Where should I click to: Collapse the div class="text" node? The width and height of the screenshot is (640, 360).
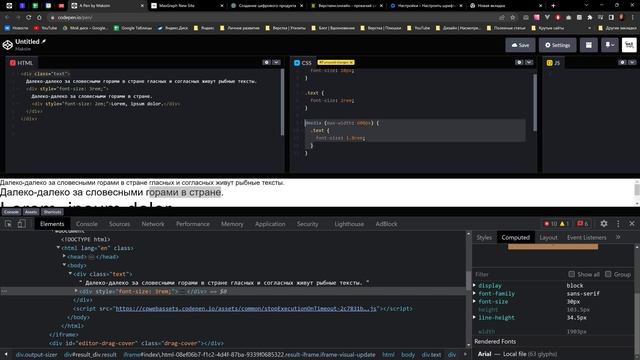[x=70, y=273]
